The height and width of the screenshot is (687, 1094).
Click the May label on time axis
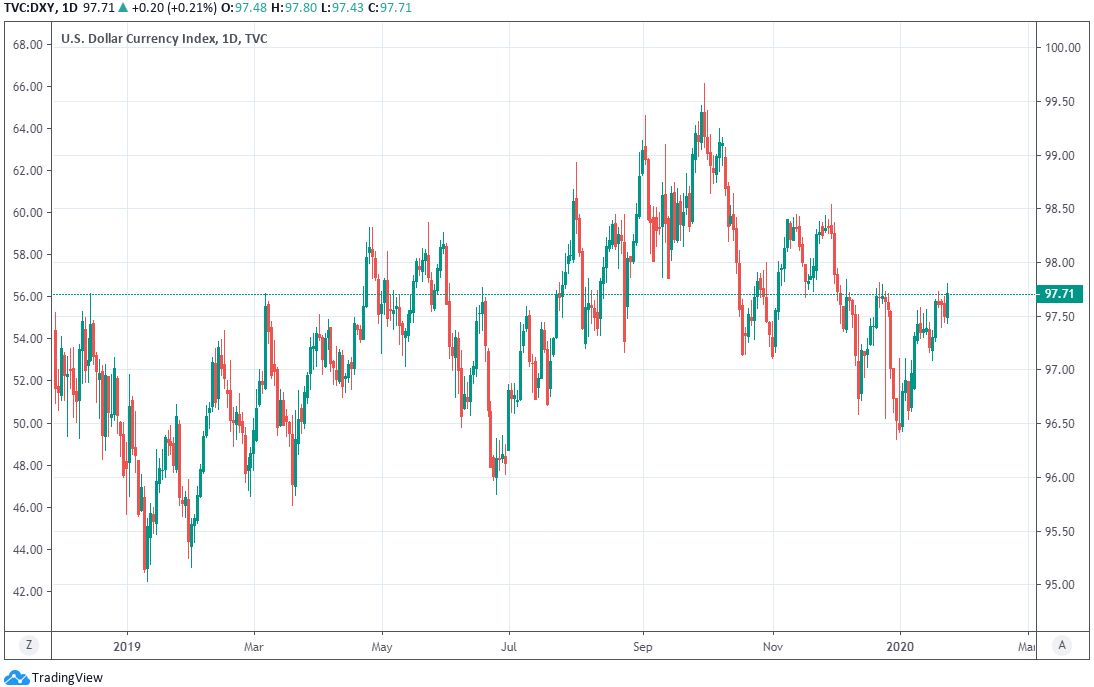(382, 646)
